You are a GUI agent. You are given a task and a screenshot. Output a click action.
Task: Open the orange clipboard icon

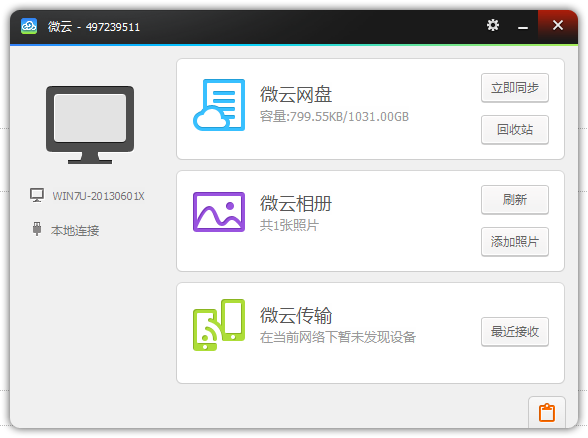547,412
